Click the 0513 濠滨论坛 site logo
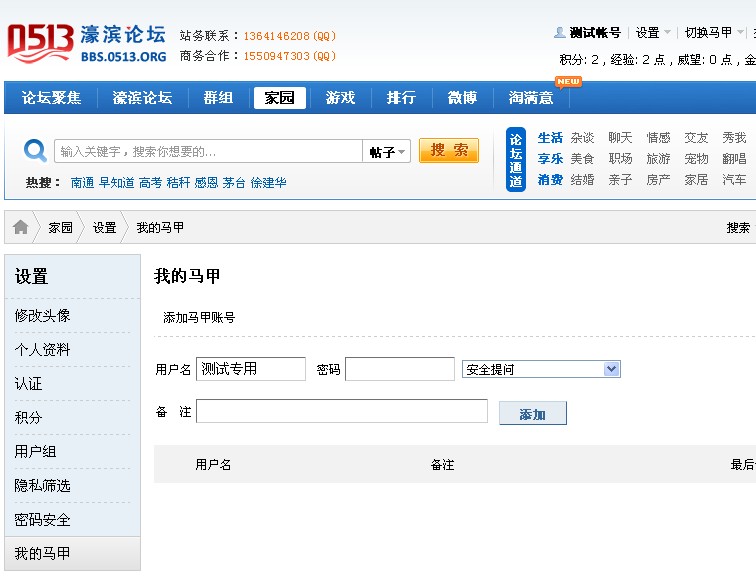 pos(87,44)
